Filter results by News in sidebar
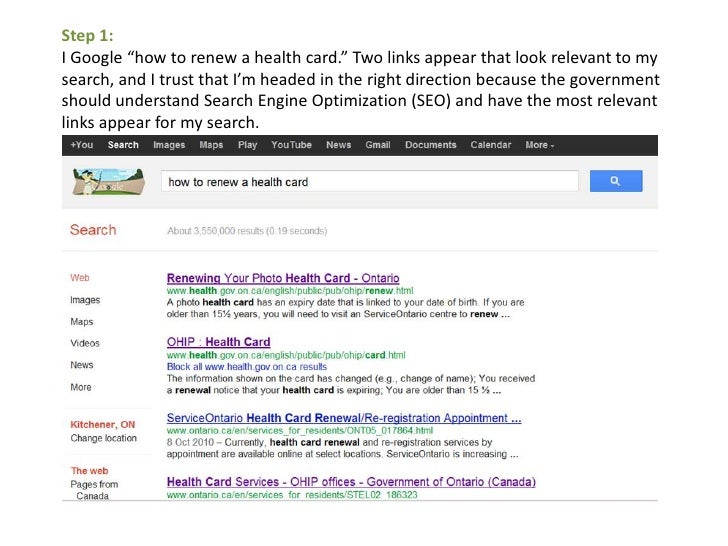Viewport: 728px width, 546px height. tap(82, 365)
